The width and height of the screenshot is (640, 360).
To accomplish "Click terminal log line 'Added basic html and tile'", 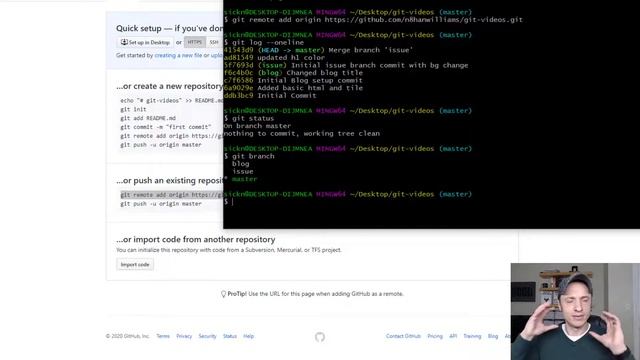I will (293, 88).
